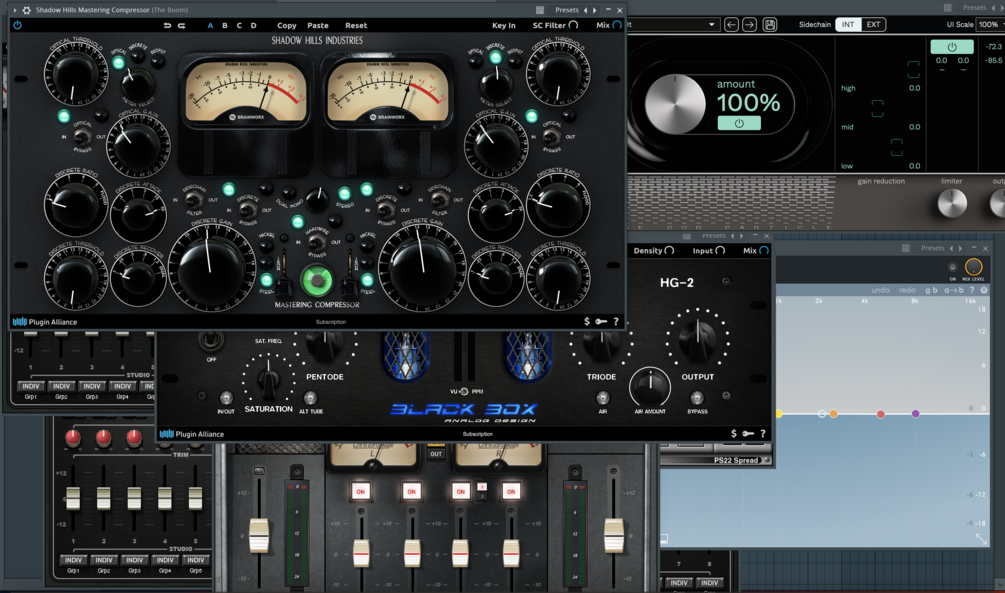Screen dimensions: 1005x593
Task: Select preset slot A in Shadow Hills
Action: pos(210,26)
